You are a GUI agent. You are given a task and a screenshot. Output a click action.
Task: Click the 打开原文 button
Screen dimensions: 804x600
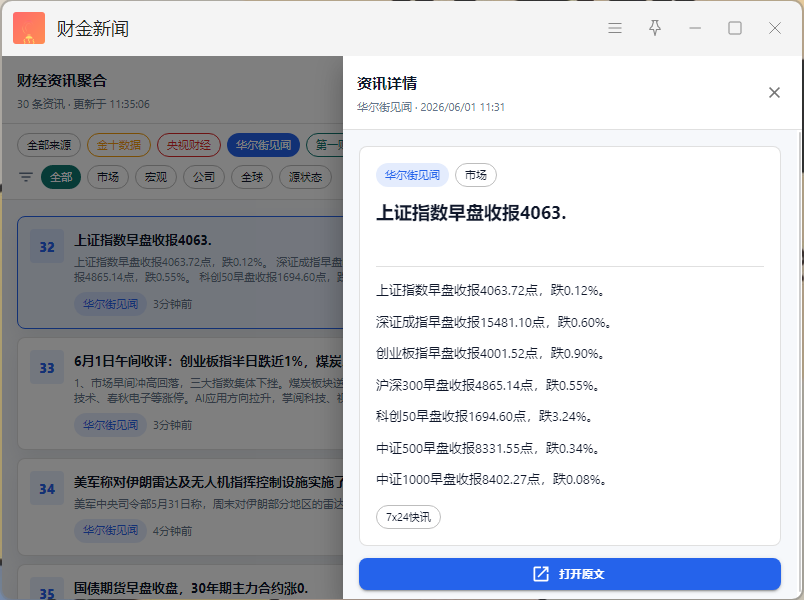pos(570,574)
